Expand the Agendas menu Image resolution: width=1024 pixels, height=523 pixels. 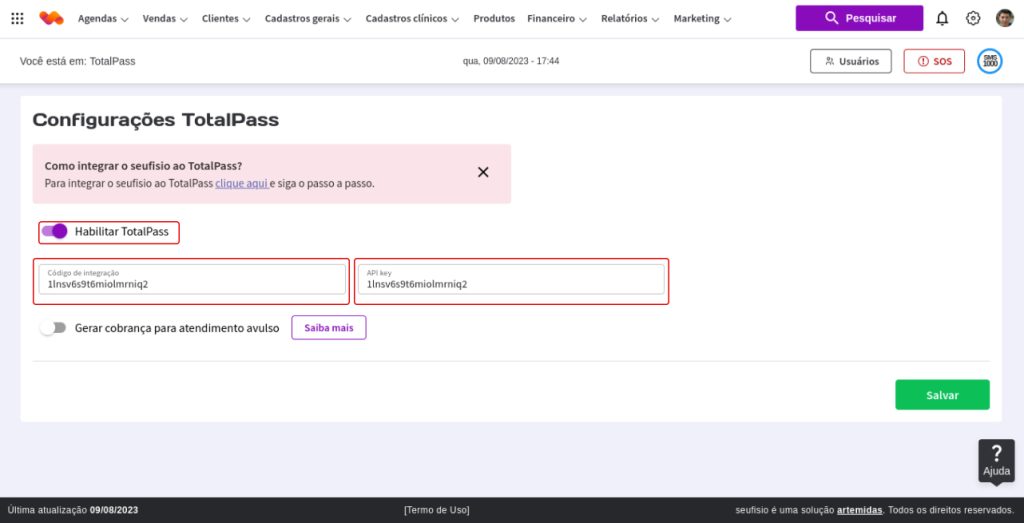[x=103, y=19]
